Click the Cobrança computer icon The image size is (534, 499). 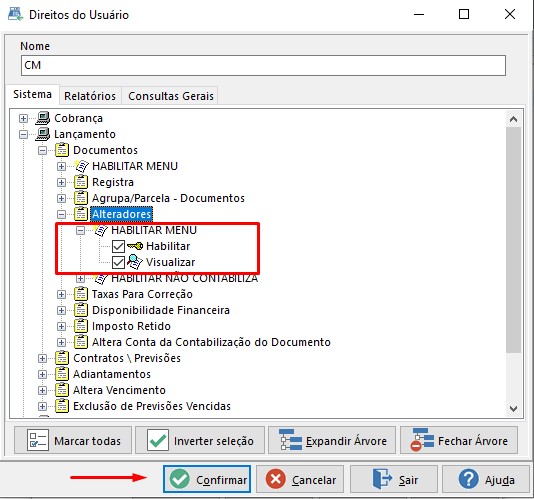tap(43, 118)
